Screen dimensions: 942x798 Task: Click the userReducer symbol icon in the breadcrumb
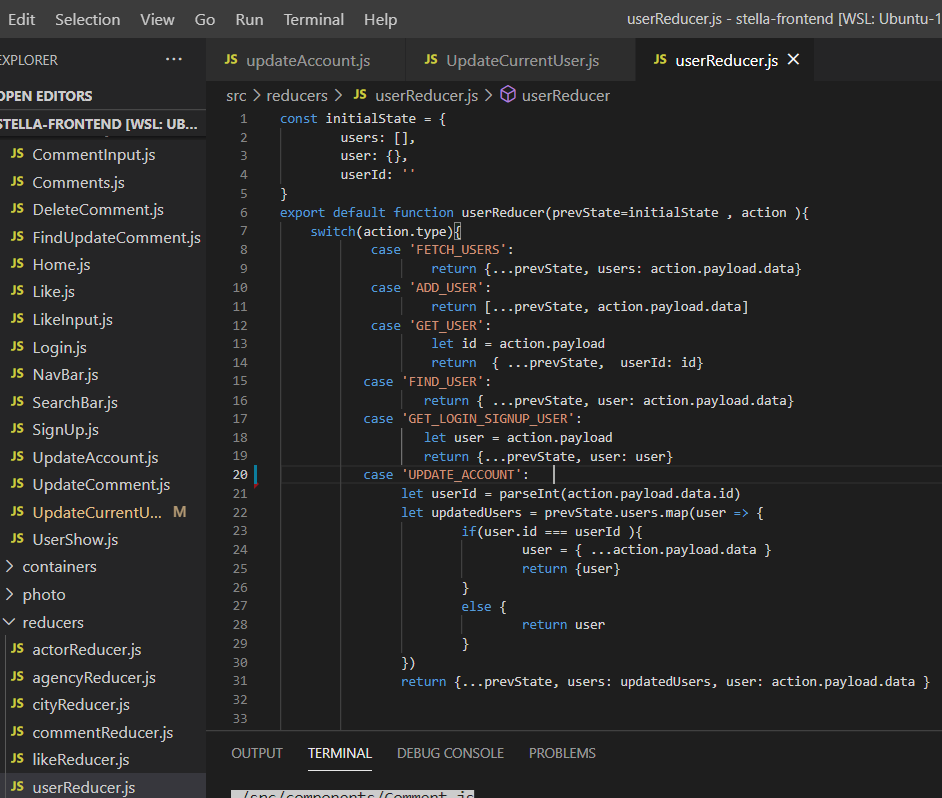click(507, 95)
